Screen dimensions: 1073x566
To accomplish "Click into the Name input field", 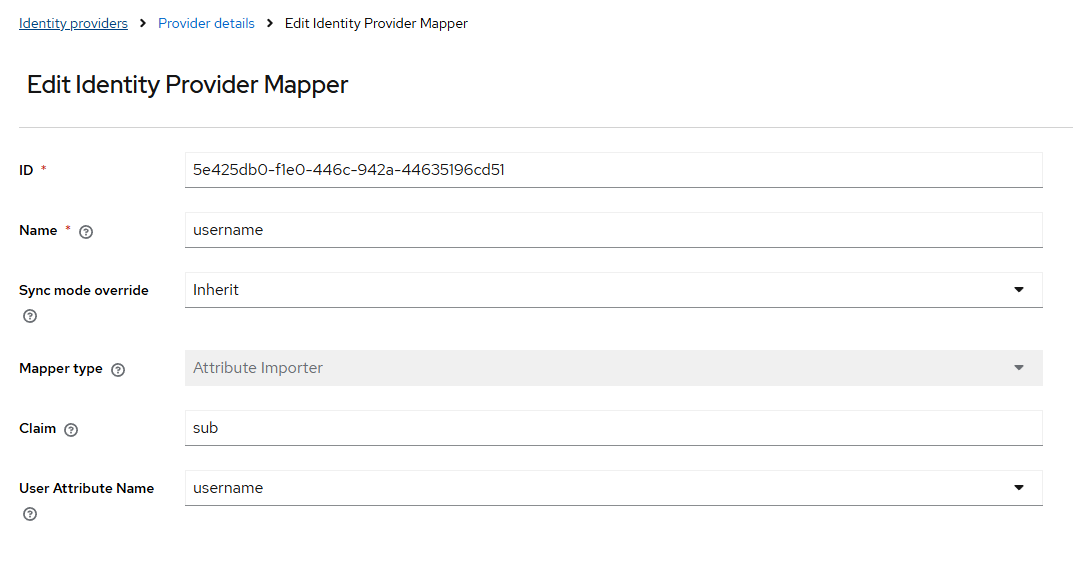I will [x=613, y=230].
